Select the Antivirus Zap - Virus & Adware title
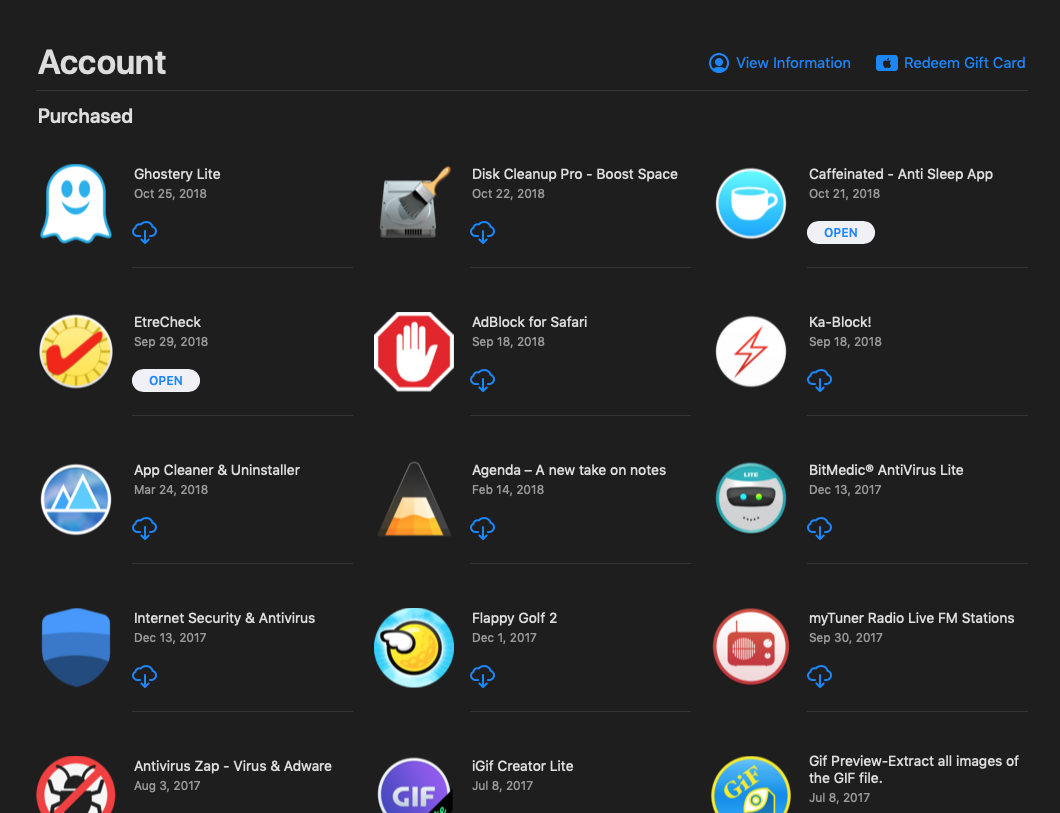Screen dimensions: 1060x813 pos(233,766)
